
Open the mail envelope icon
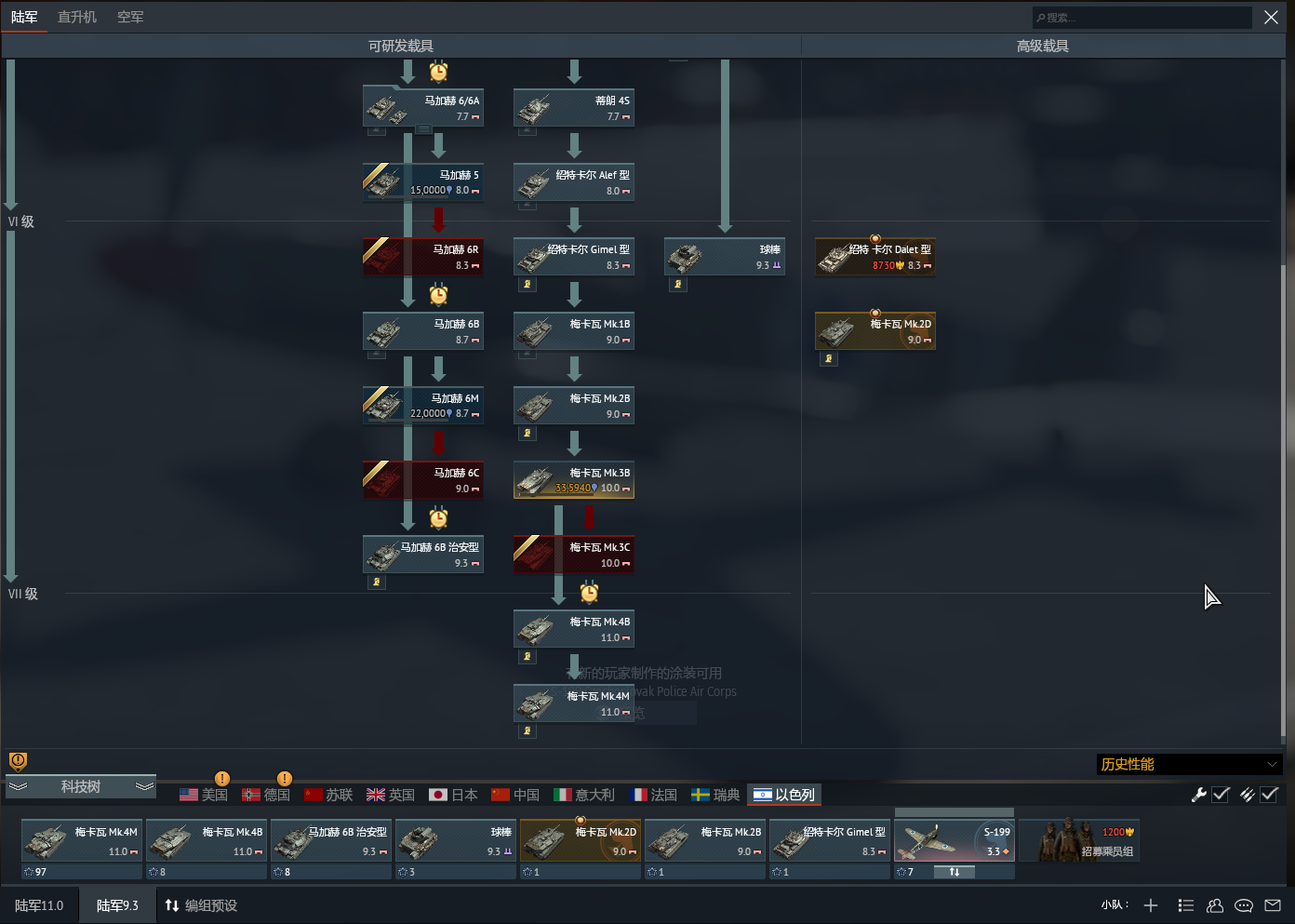(1272, 905)
